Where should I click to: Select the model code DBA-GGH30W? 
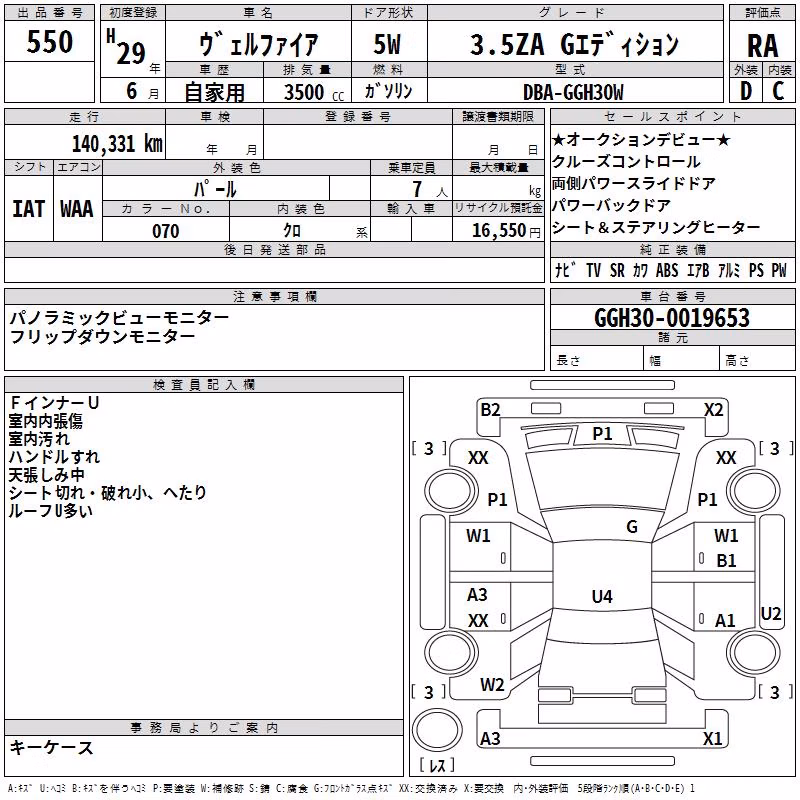(573, 92)
